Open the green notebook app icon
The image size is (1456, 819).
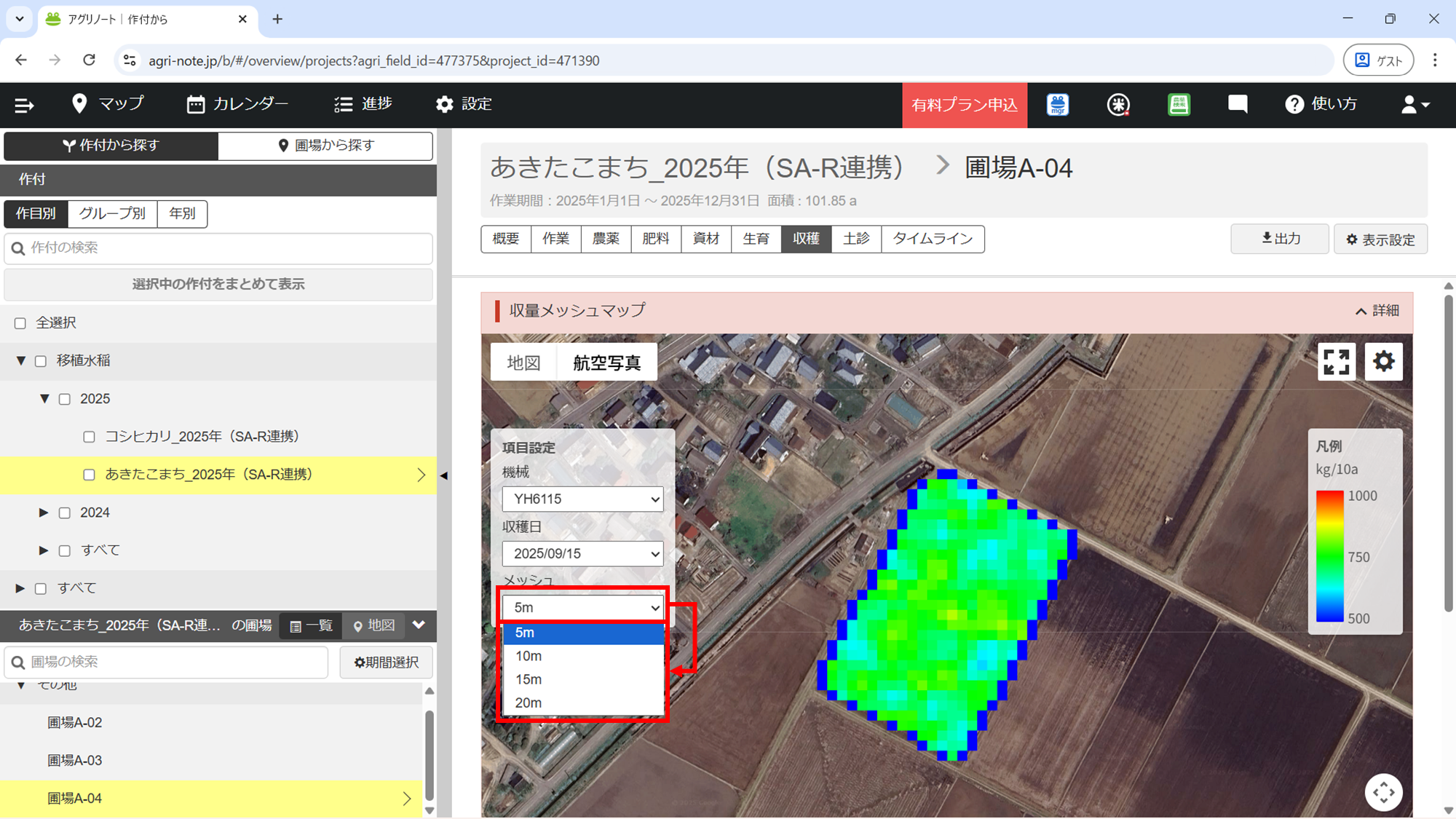1179,105
